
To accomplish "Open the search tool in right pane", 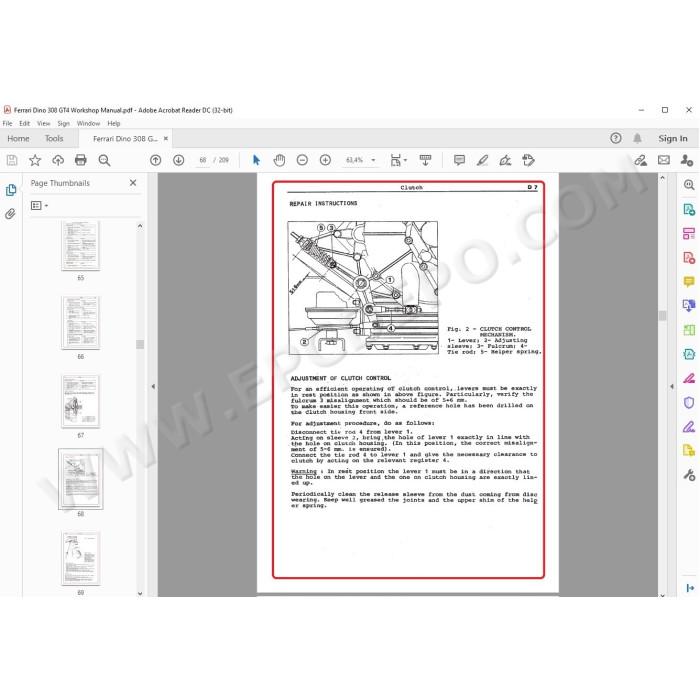I will pyautogui.click(x=689, y=185).
